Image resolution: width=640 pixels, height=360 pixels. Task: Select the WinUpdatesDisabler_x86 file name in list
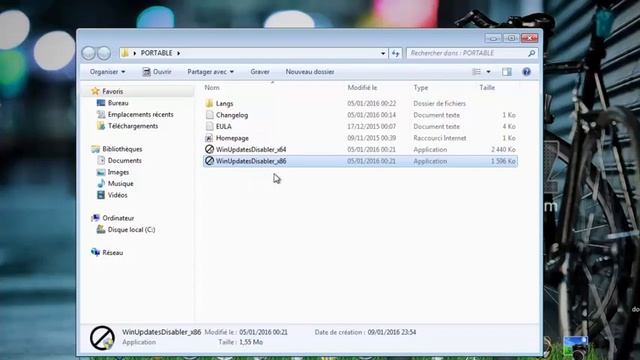tap(251, 161)
